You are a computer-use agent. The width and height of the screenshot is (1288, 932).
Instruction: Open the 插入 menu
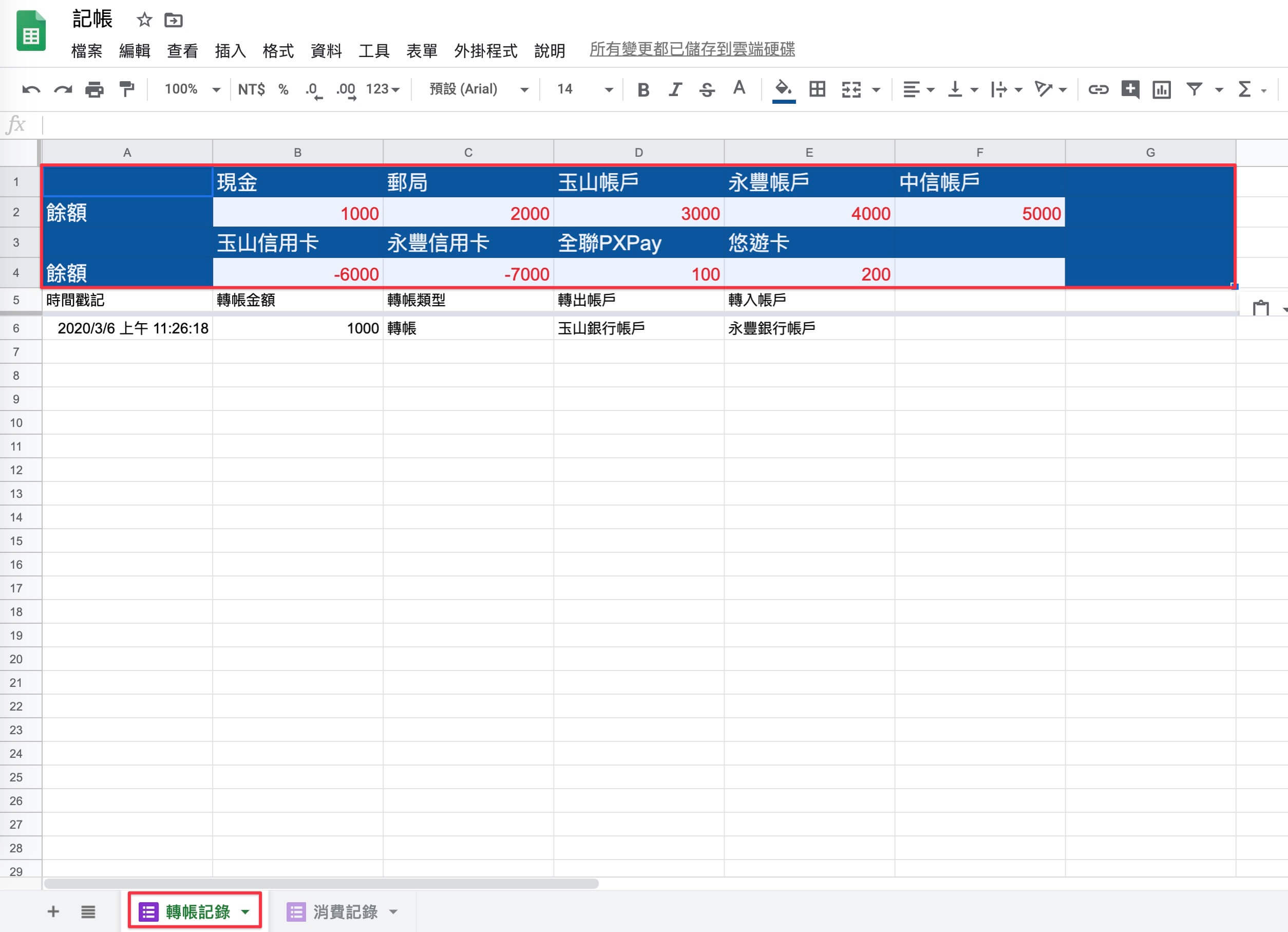230,51
